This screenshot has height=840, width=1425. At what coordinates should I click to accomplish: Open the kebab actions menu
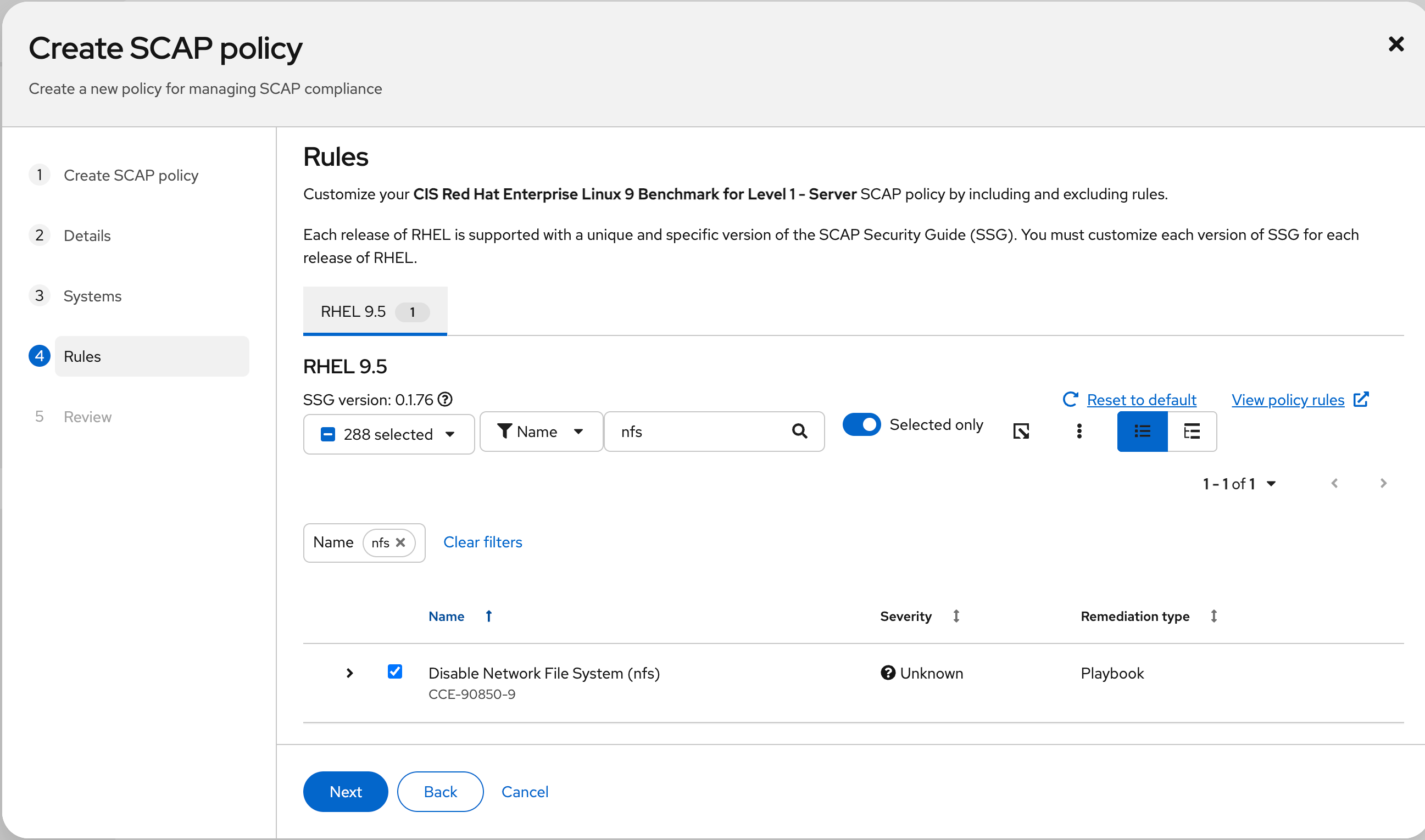click(1079, 432)
